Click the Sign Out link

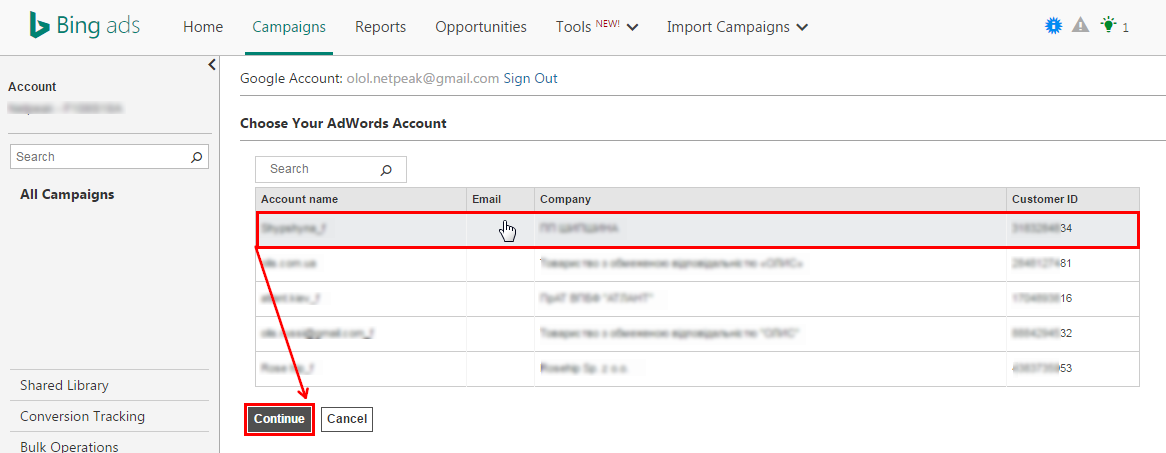pyautogui.click(x=530, y=78)
